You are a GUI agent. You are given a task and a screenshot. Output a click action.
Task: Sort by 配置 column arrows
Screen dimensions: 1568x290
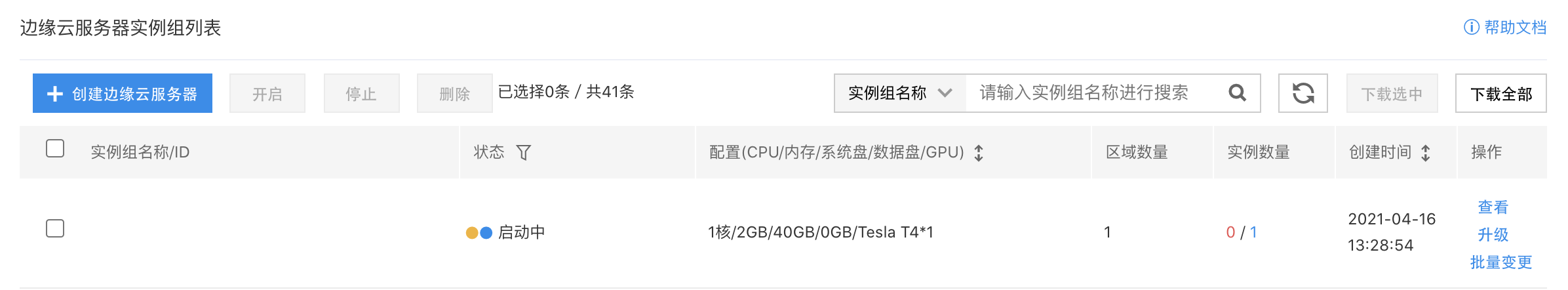point(979,152)
